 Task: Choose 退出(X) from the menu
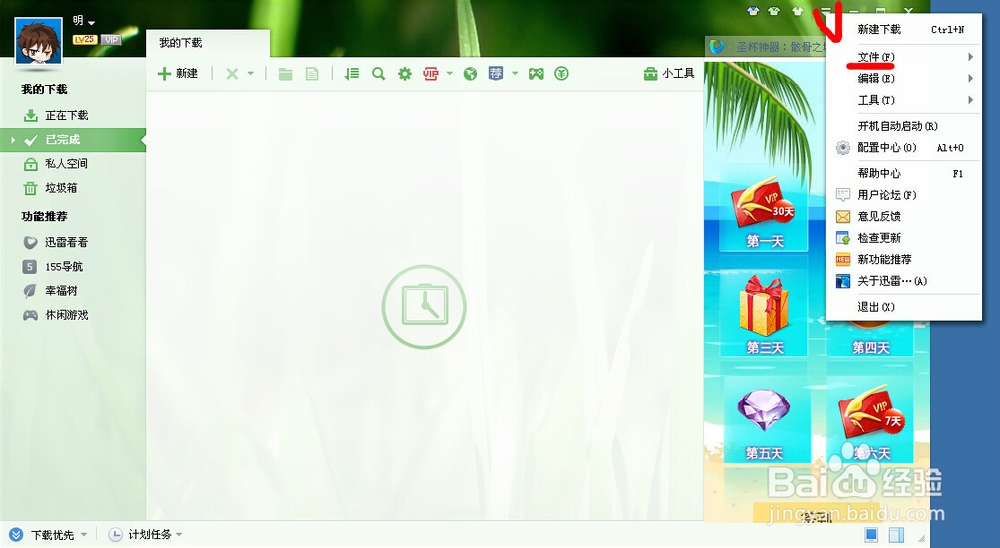pyautogui.click(x=904, y=307)
